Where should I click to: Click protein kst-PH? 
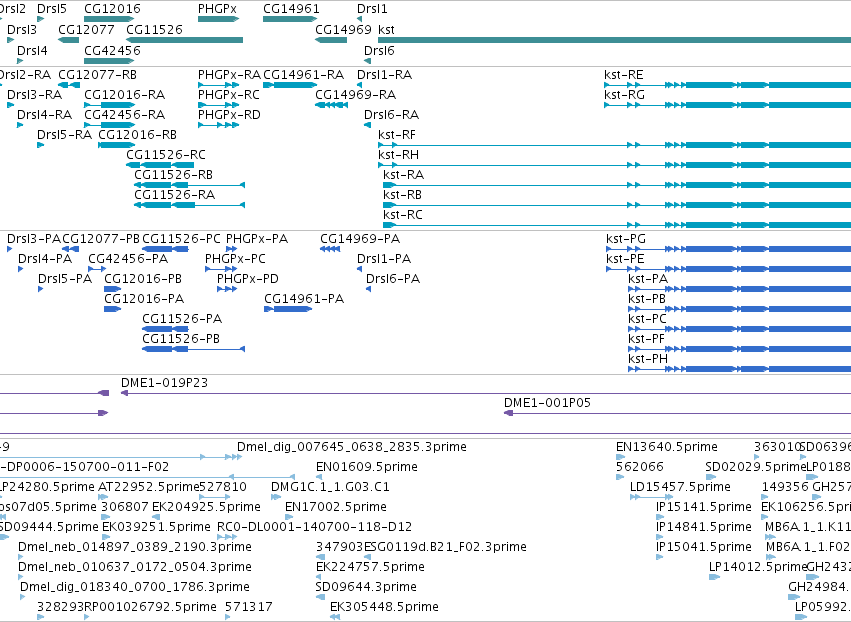648,359
